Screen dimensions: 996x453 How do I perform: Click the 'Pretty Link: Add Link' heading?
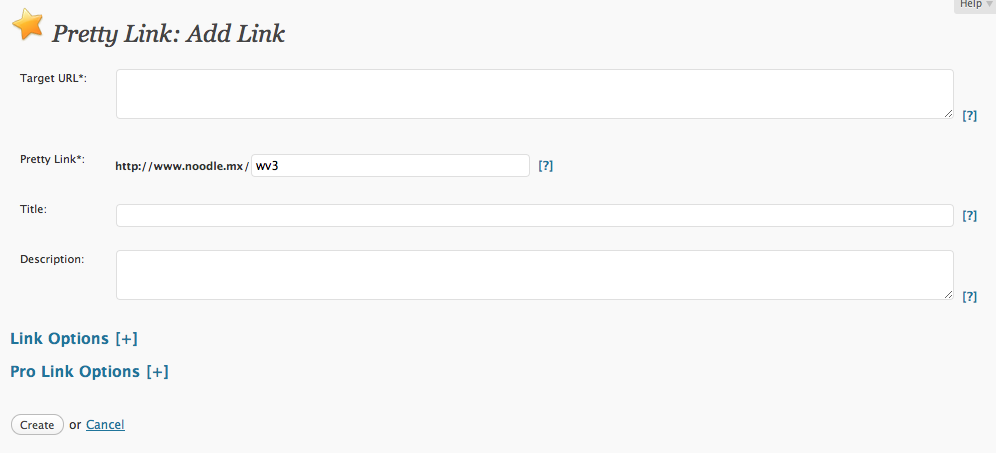pos(168,34)
